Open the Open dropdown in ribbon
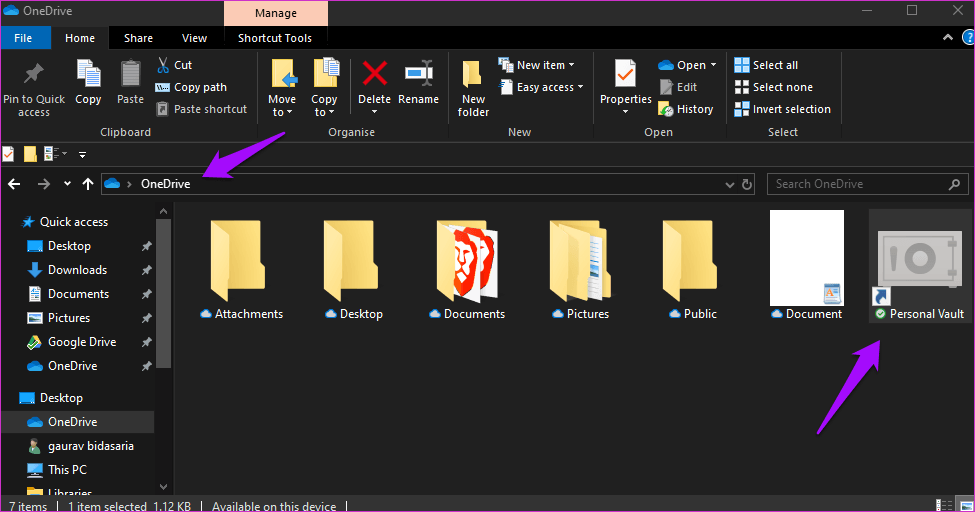Screen dimensions: 975x512 687,65
